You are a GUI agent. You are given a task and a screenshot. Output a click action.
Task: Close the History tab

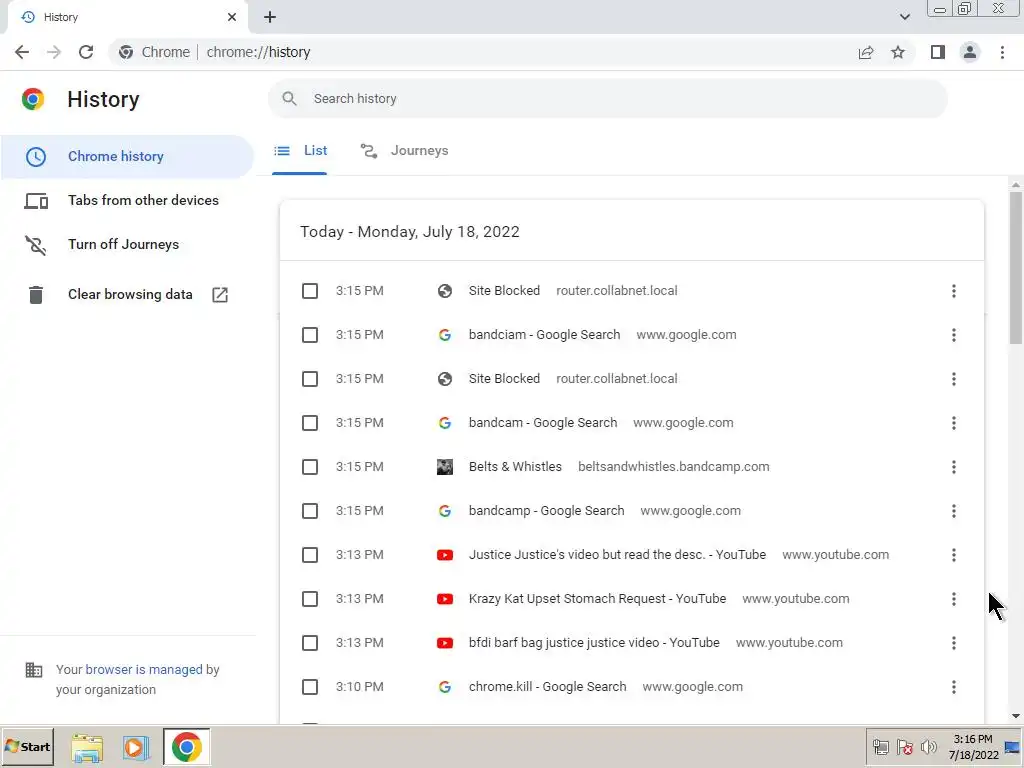click(x=232, y=17)
